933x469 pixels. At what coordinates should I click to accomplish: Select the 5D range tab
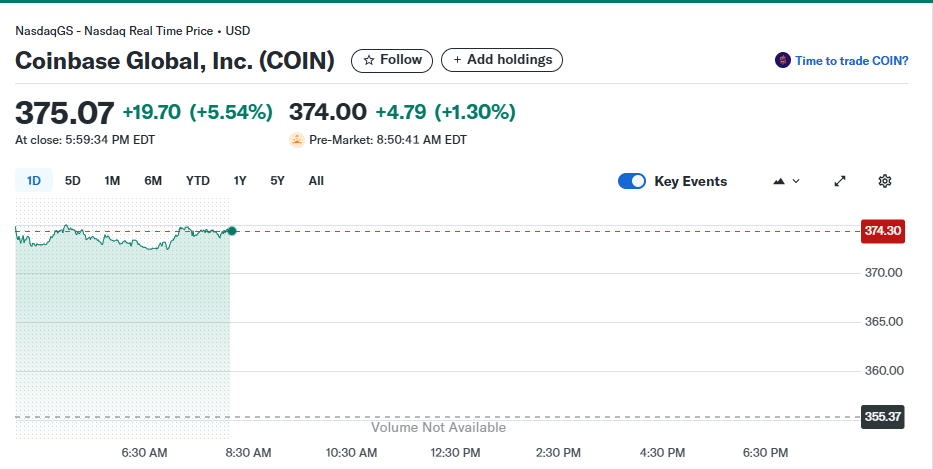[73, 180]
